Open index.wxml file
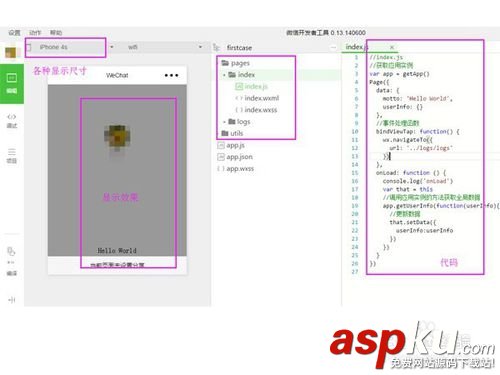The width and height of the screenshot is (500, 375). tap(257, 98)
